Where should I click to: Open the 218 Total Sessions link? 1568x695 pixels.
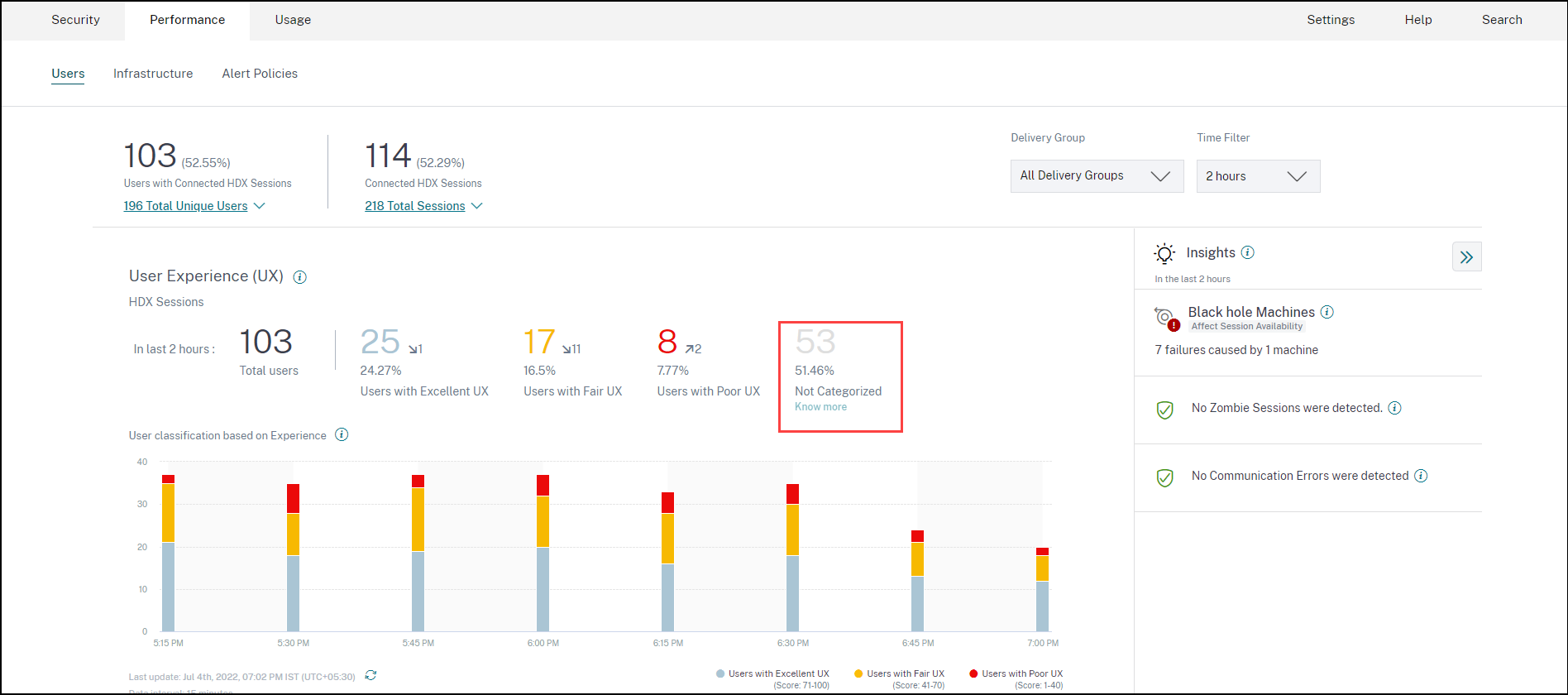tap(415, 206)
